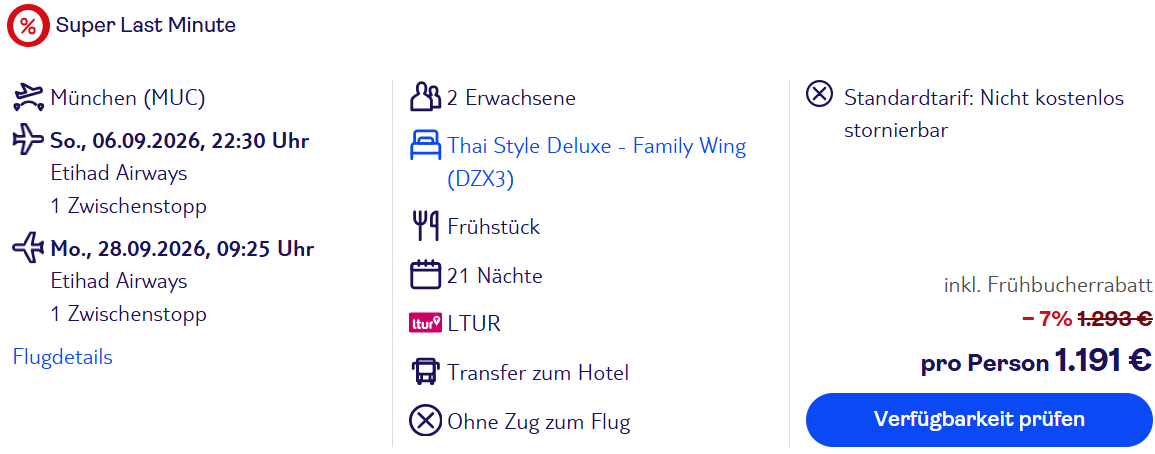Click the red percent Super Last Minute icon
The height and width of the screenshot is (454, 1155).
28,27
